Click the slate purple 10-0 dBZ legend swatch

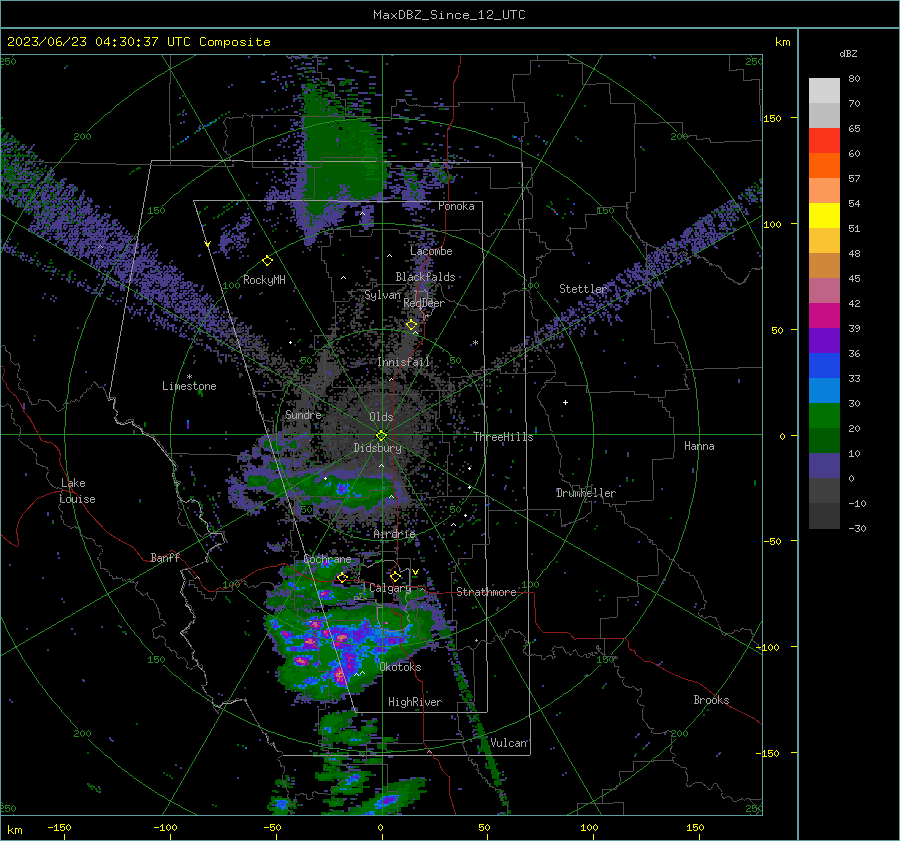click(824, 465)
